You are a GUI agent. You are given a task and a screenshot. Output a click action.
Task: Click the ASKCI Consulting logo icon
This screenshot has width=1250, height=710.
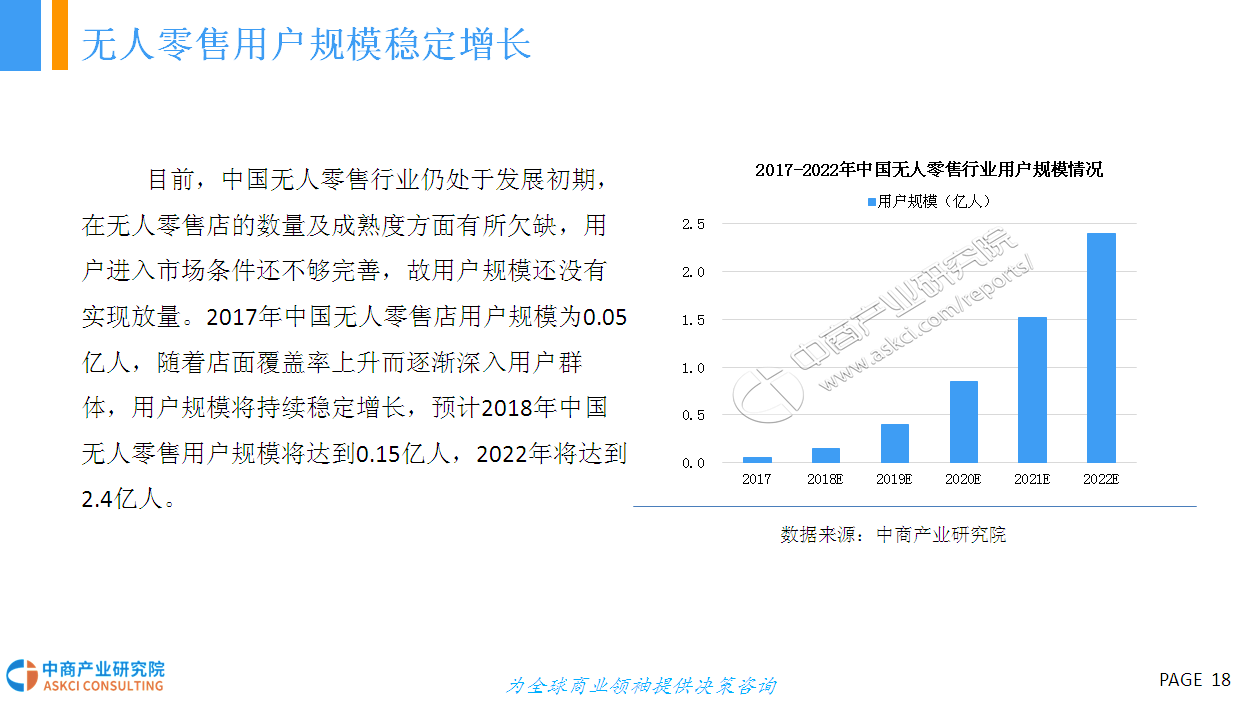click(x=21, y=675)
